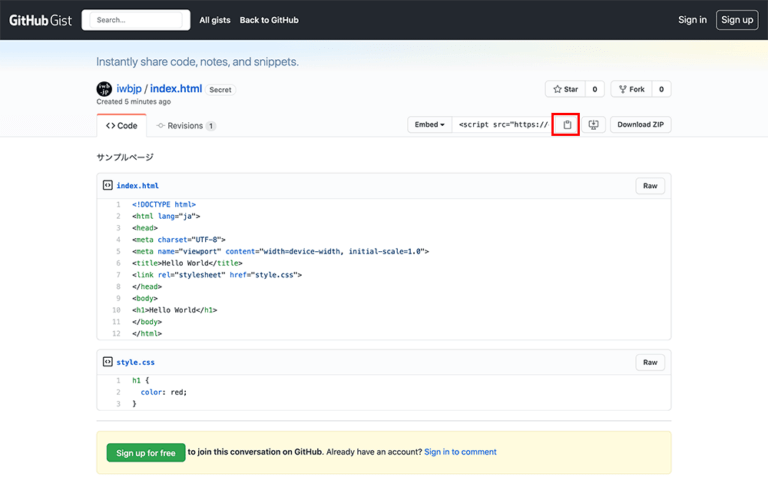Copy the embed script to clipboard

pos(566,125)
